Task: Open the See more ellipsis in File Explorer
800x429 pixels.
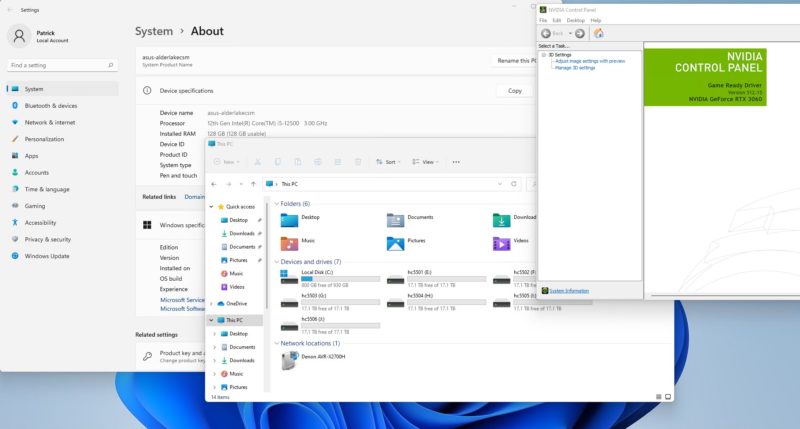Action: pyautogui.click(x=456, y=162)
